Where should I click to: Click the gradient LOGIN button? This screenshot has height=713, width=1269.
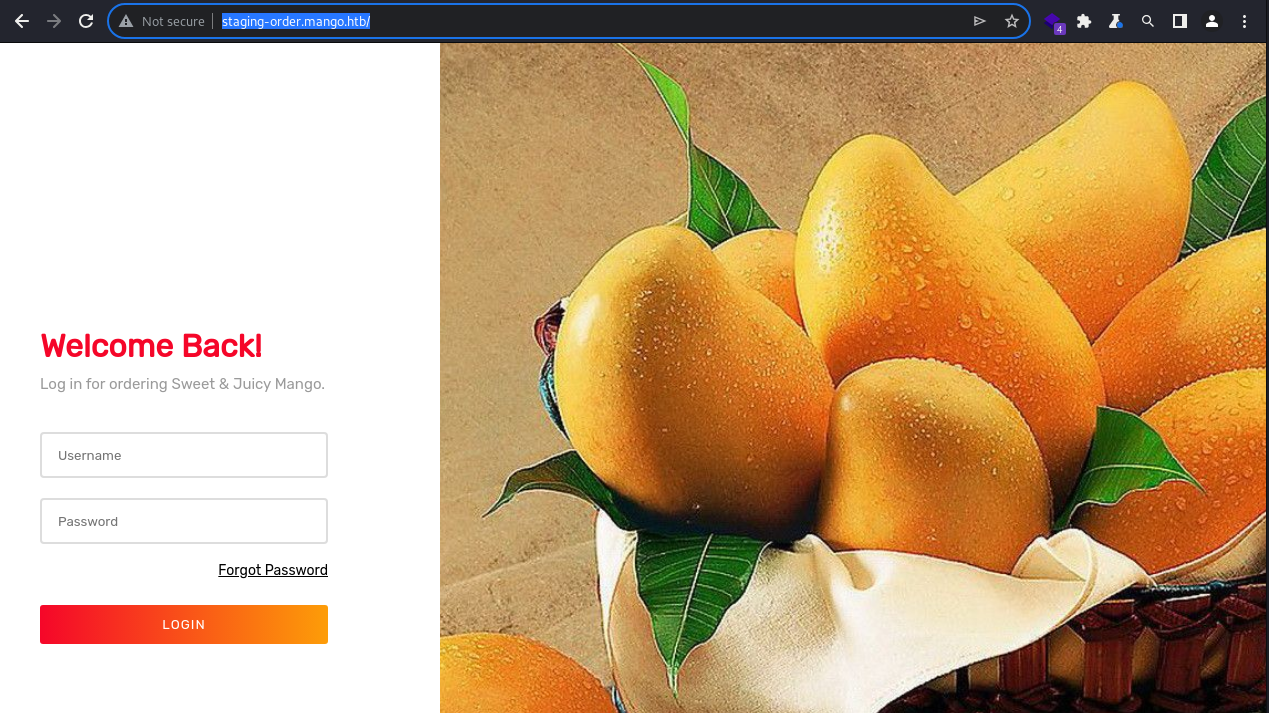[x=184, y=624]
